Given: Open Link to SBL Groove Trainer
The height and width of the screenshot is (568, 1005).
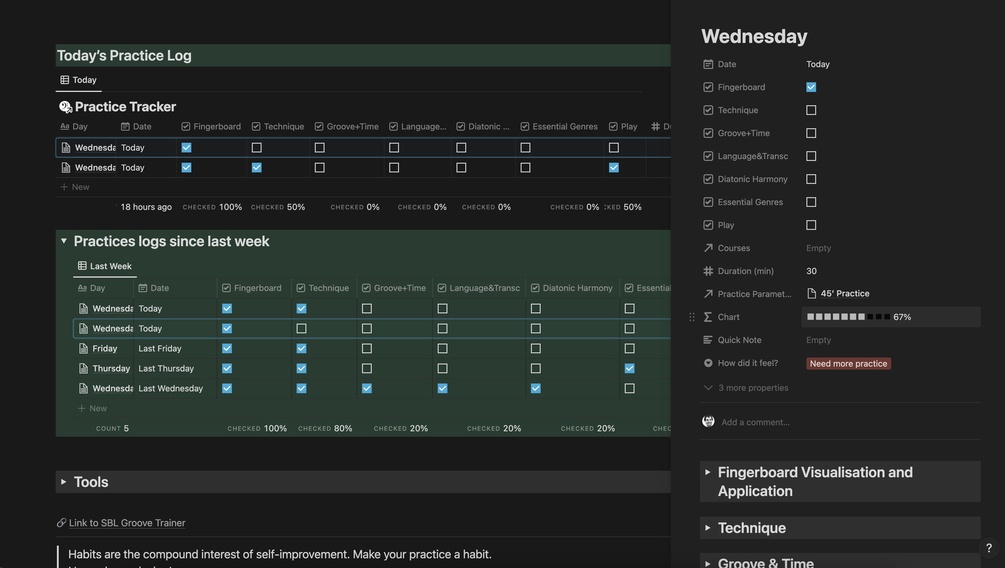Looking at the screenshot, I should click(126, 523).
